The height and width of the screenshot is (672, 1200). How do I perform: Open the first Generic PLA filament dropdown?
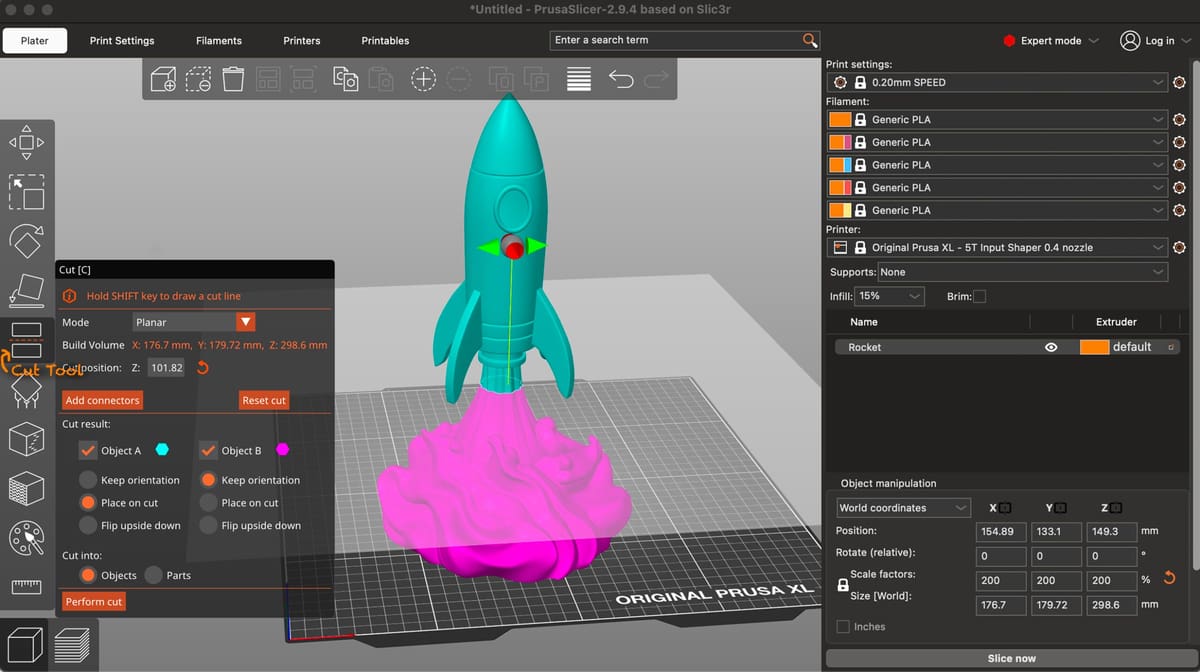[x=998, y=119]
